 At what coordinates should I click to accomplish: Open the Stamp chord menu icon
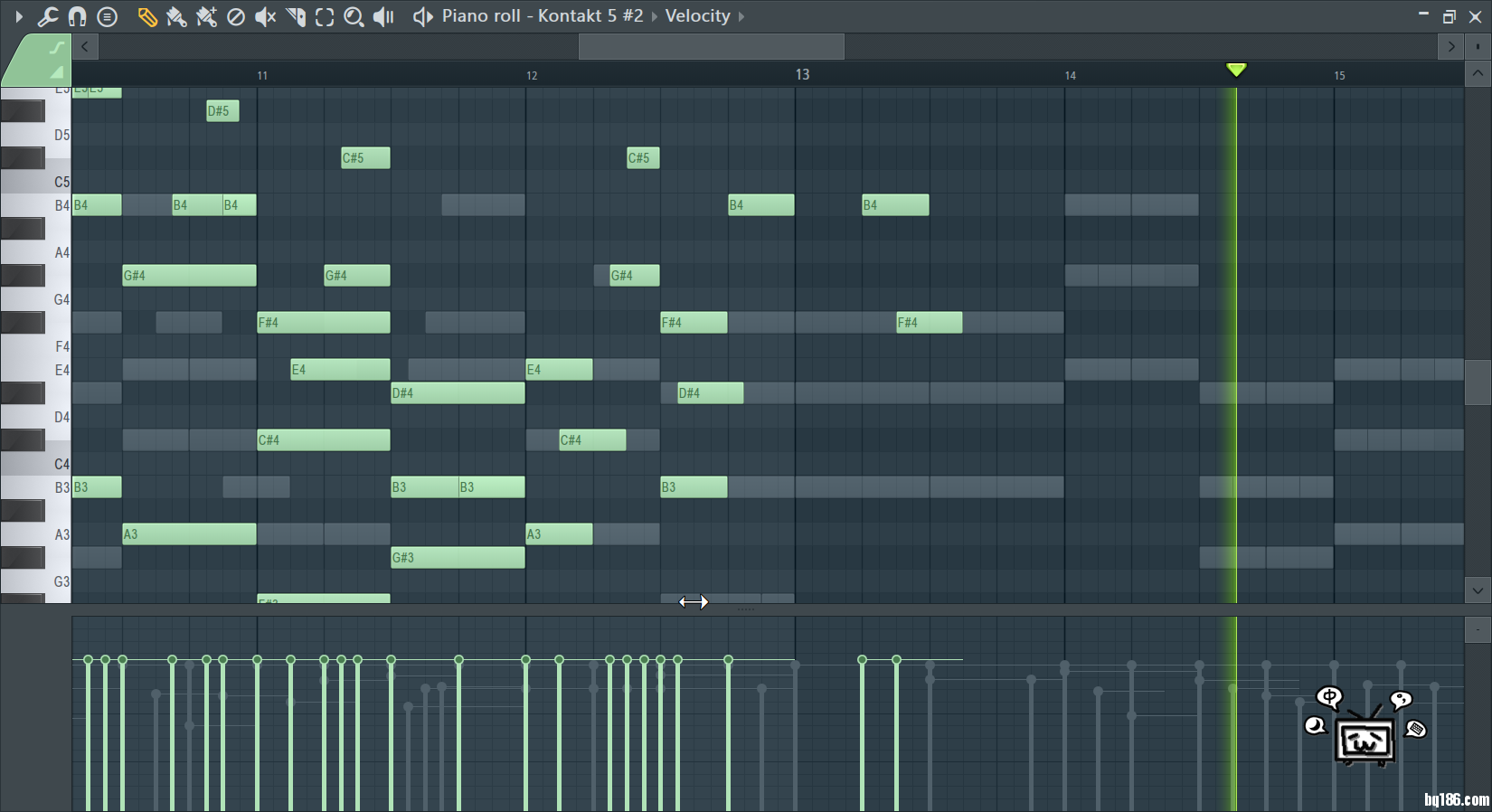(x=107, y=16)
